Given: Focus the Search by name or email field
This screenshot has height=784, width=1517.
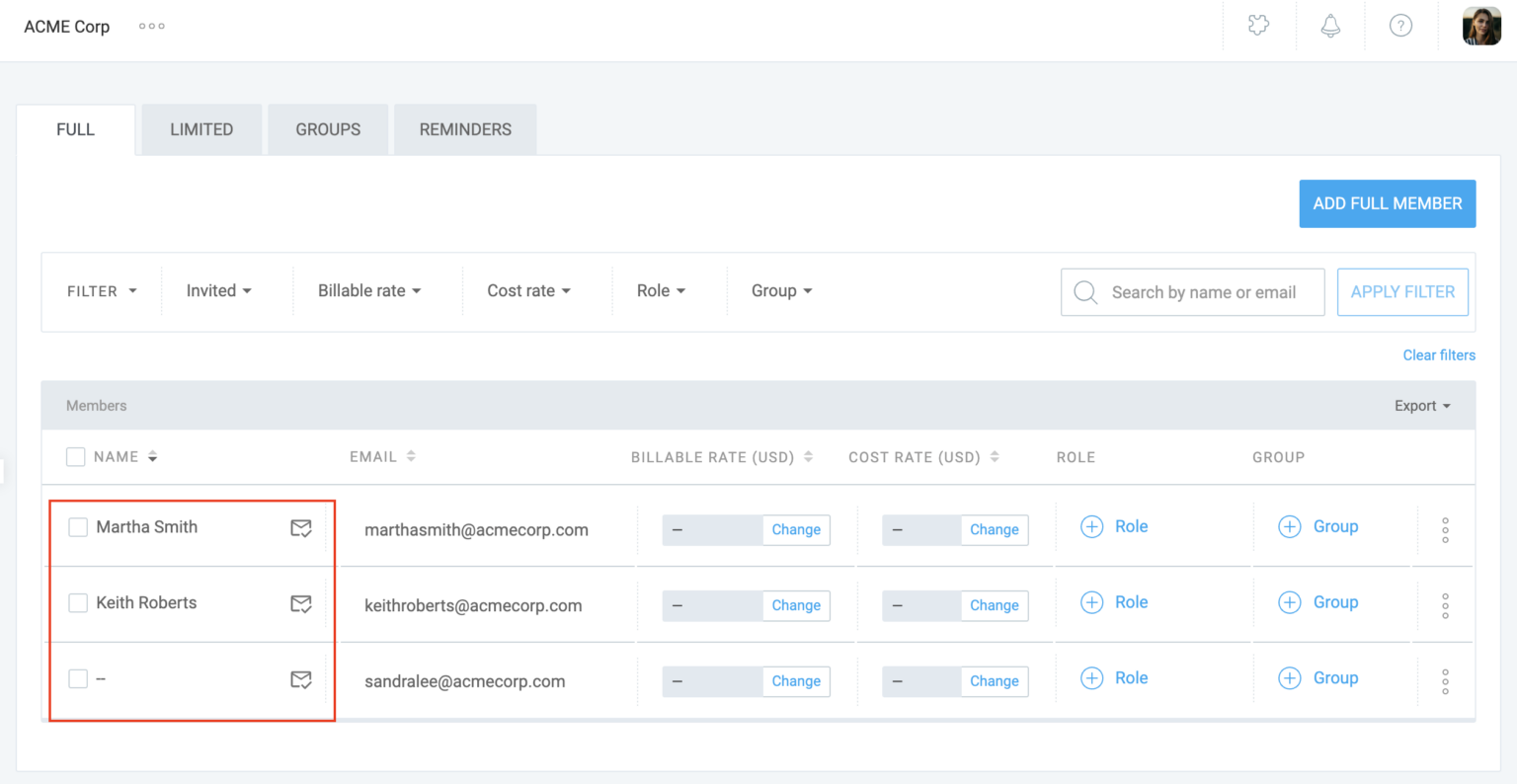Looking at the screenshot, I should tap(1192, 292).
